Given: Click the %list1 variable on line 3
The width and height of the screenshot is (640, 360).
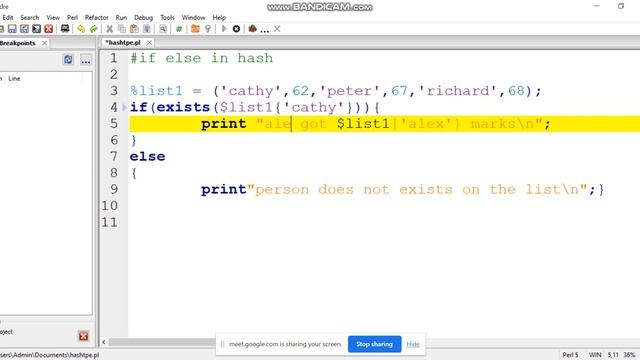Looking at the screenshot, I should 156,91.
